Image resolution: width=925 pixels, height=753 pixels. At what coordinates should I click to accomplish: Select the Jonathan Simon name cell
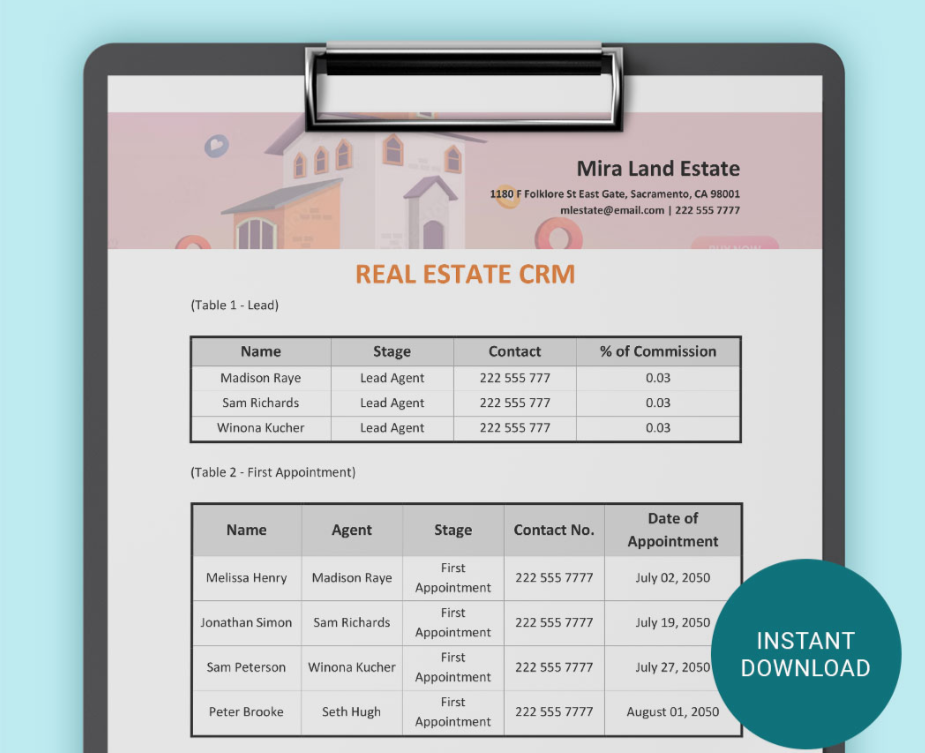[246, 623]
